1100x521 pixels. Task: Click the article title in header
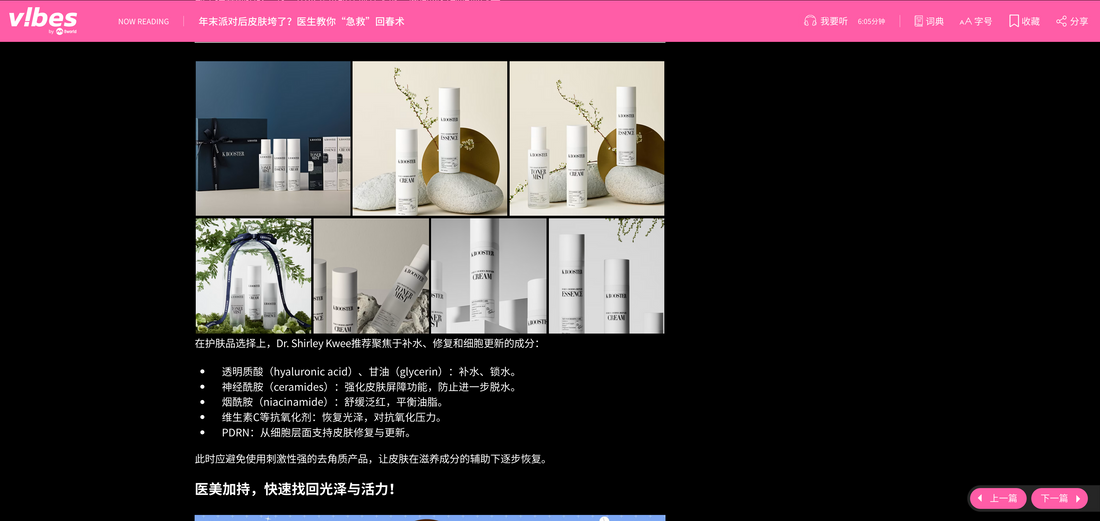[x=302, y=21]
